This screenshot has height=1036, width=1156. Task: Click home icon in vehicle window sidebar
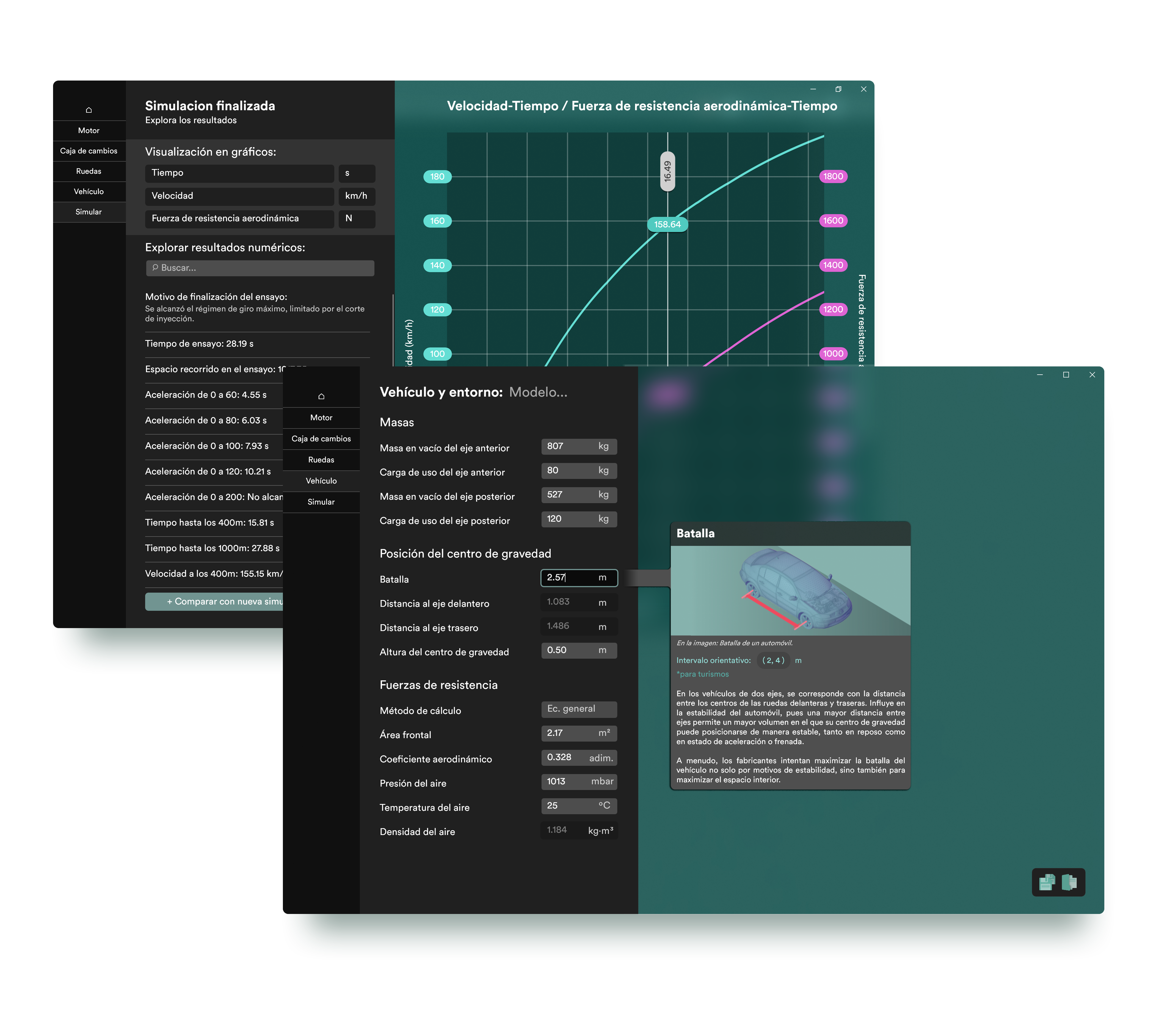pos(321,396)
